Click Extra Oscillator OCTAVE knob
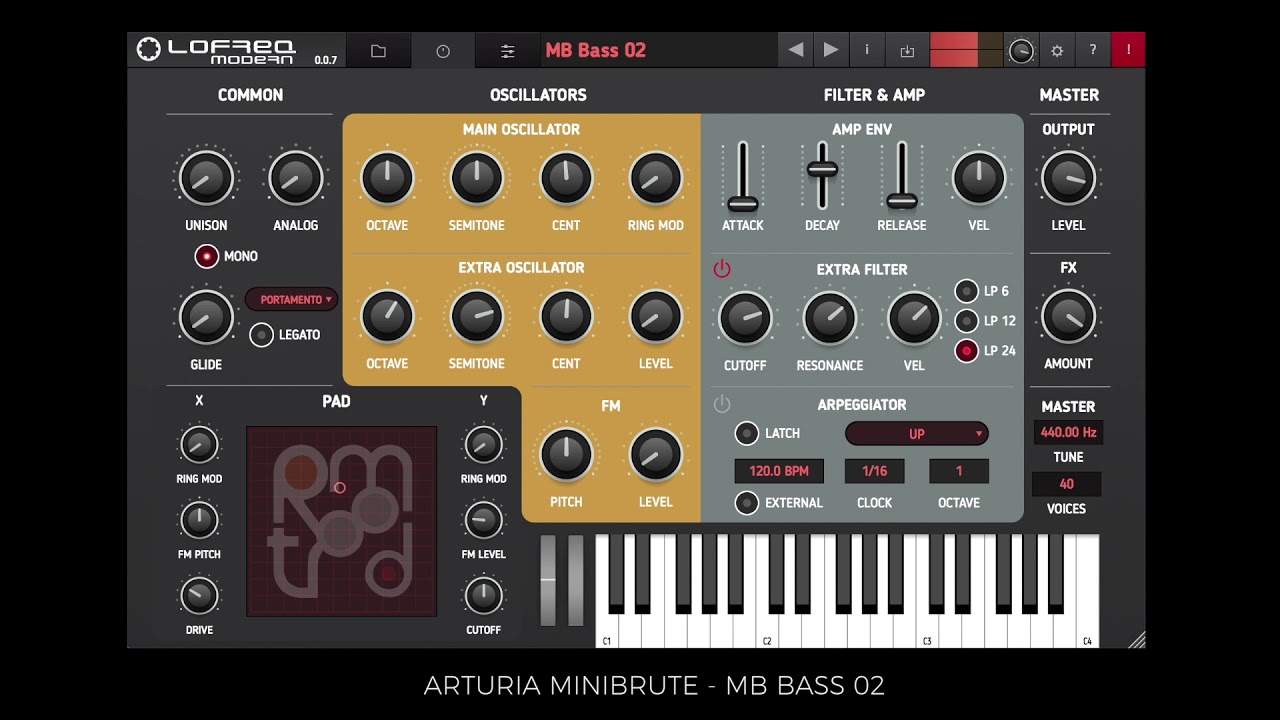The image size is (1280, 720). tap(387, 317)
